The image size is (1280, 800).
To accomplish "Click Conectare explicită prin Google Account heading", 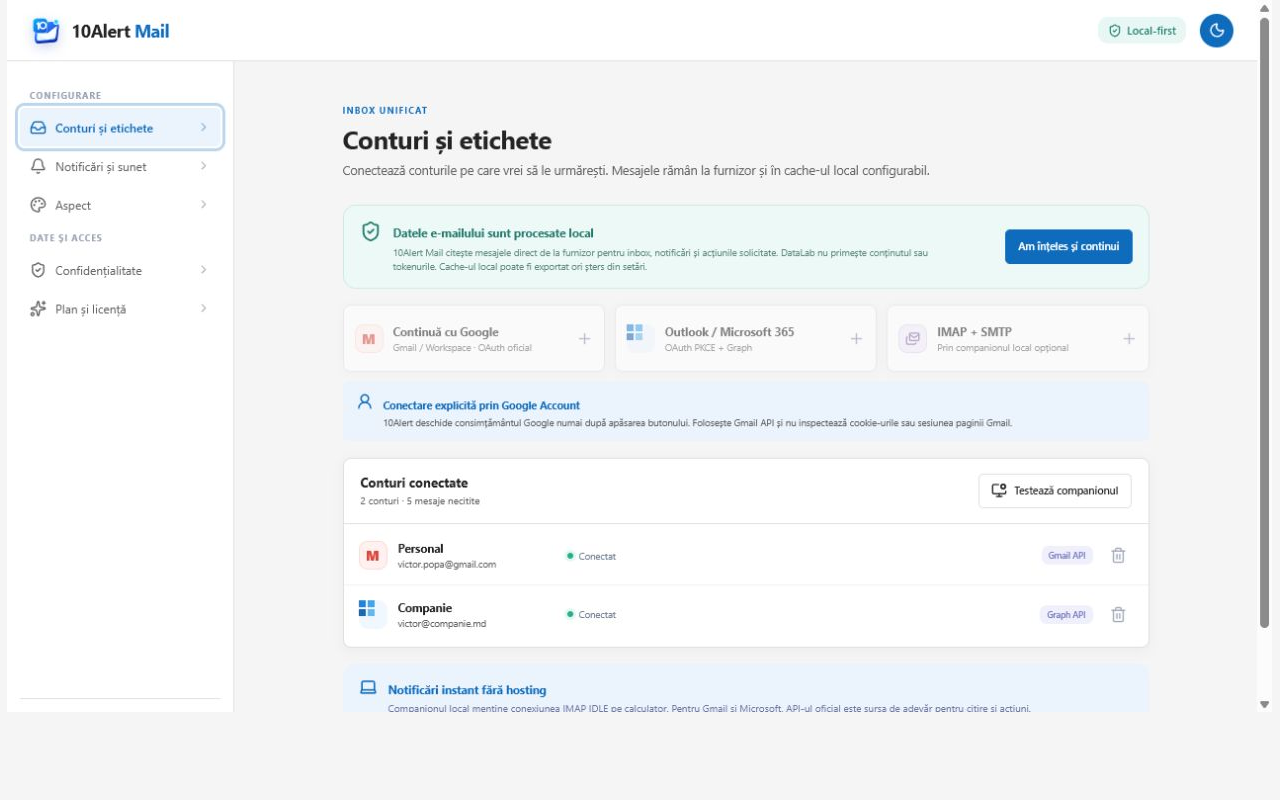I will [481, 406].
